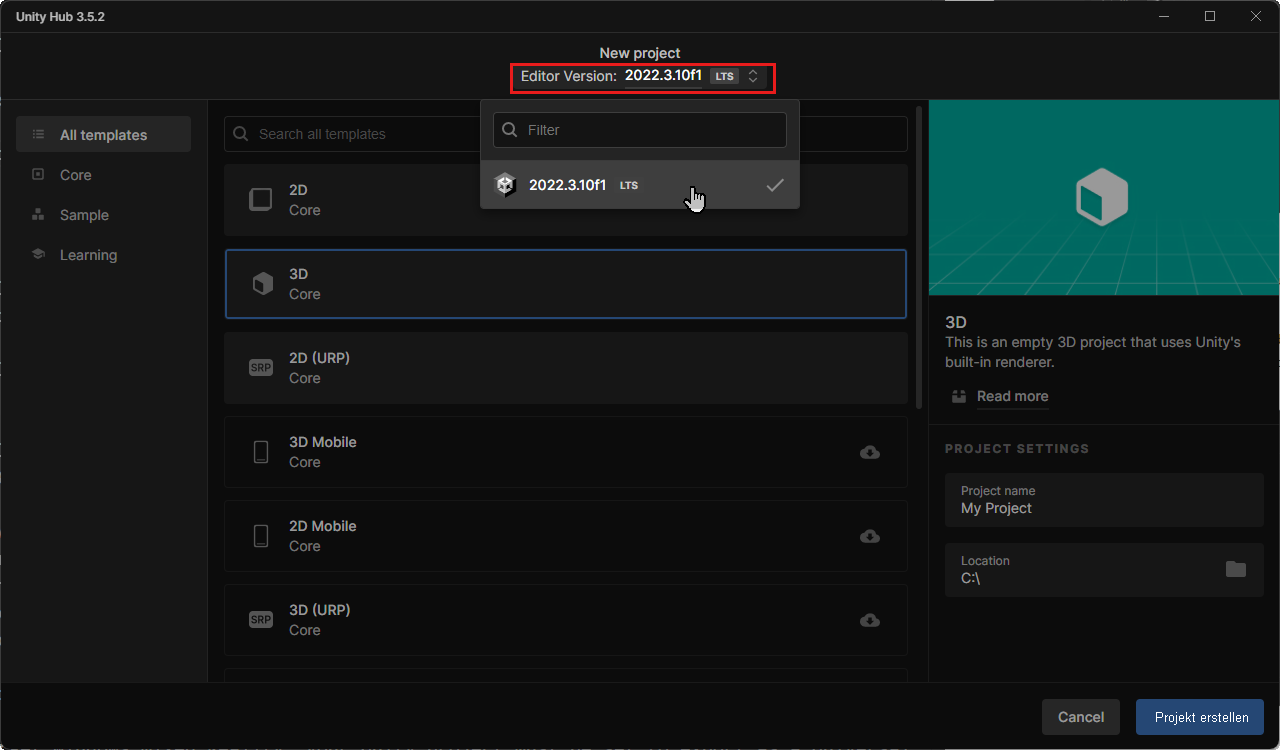Click the cloud download icon for 2D Mobile
The height and width of the screenshot is (750, 1280).
pos(869,536)
